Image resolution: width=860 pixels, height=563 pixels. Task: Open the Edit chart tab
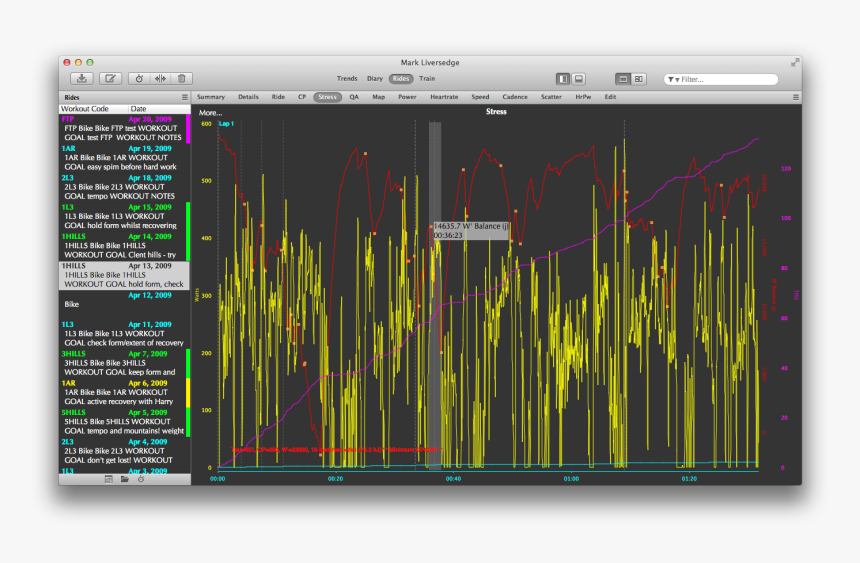pyautogui.click(x=610, y=97)
